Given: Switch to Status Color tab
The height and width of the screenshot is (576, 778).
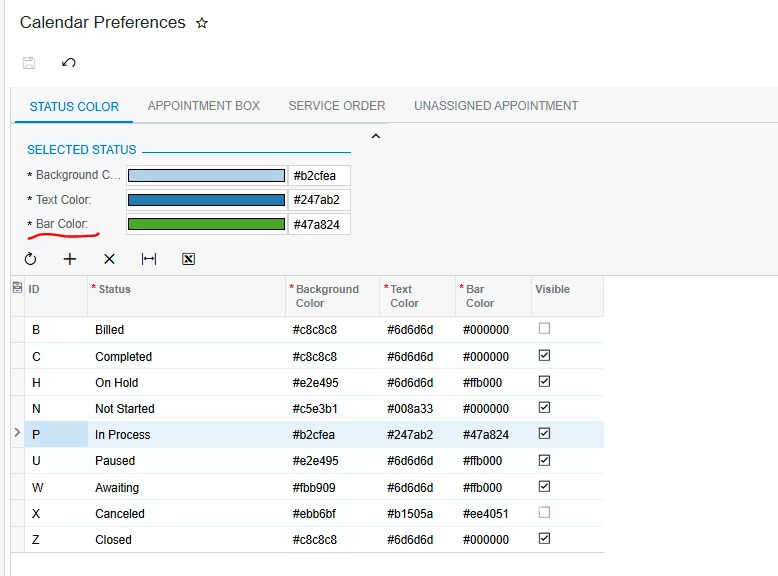Looking at the screenshot, I should tap(74, 107).
